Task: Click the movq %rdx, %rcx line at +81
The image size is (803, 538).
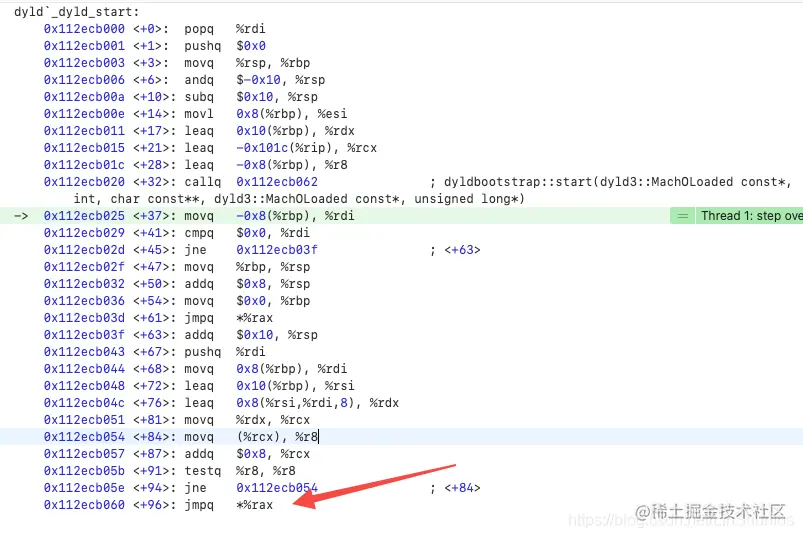Action: click(x=177, y=420)
